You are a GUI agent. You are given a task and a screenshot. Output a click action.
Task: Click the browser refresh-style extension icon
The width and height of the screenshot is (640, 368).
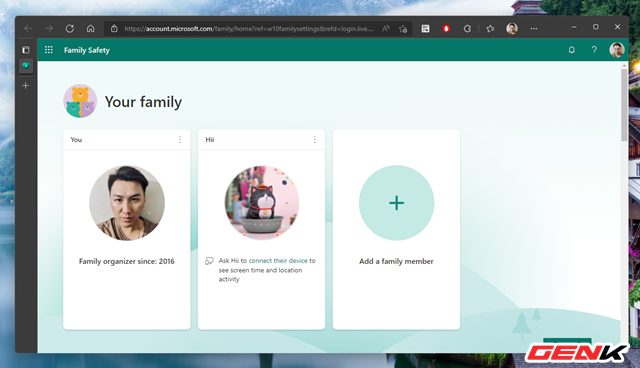[467, 29]
